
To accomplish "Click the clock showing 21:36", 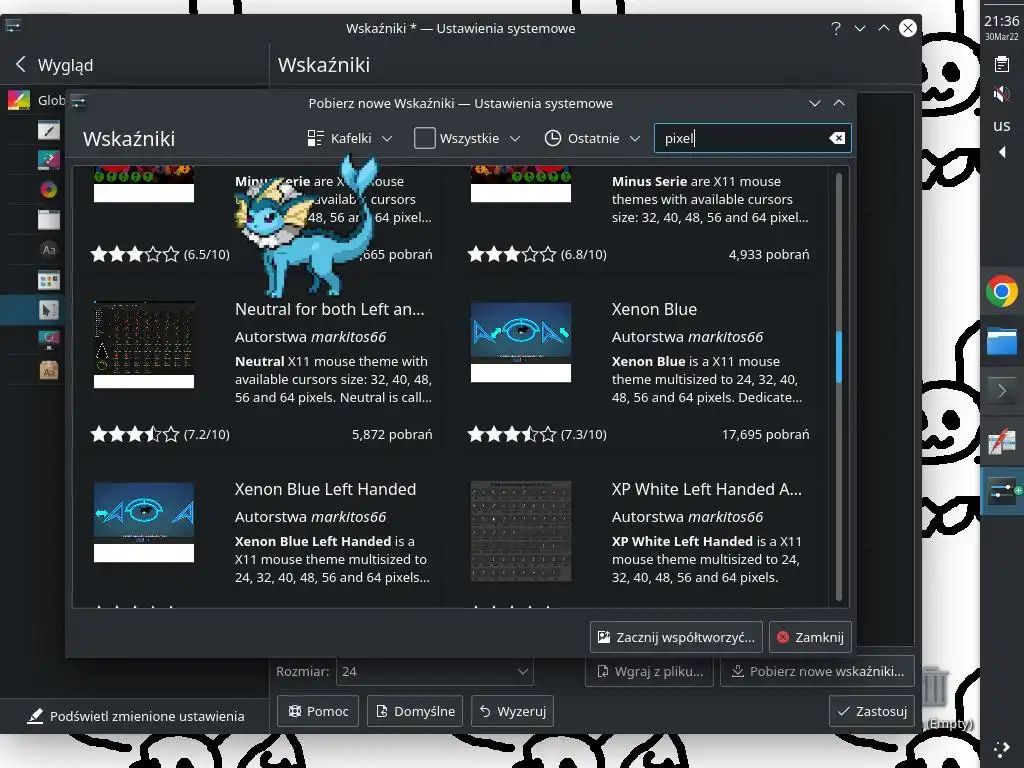I will click(x=1002, y=21).
